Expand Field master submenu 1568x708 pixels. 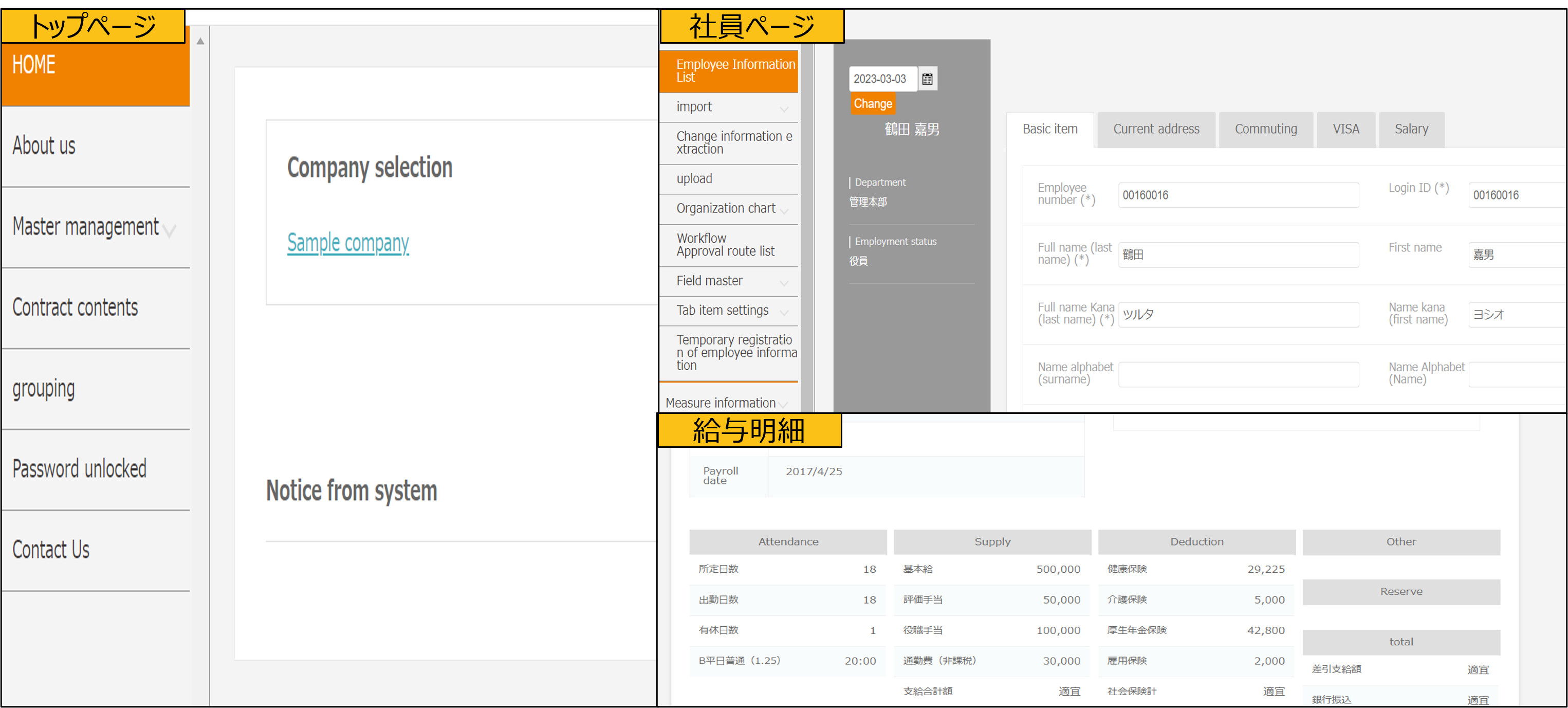(784, 283)
